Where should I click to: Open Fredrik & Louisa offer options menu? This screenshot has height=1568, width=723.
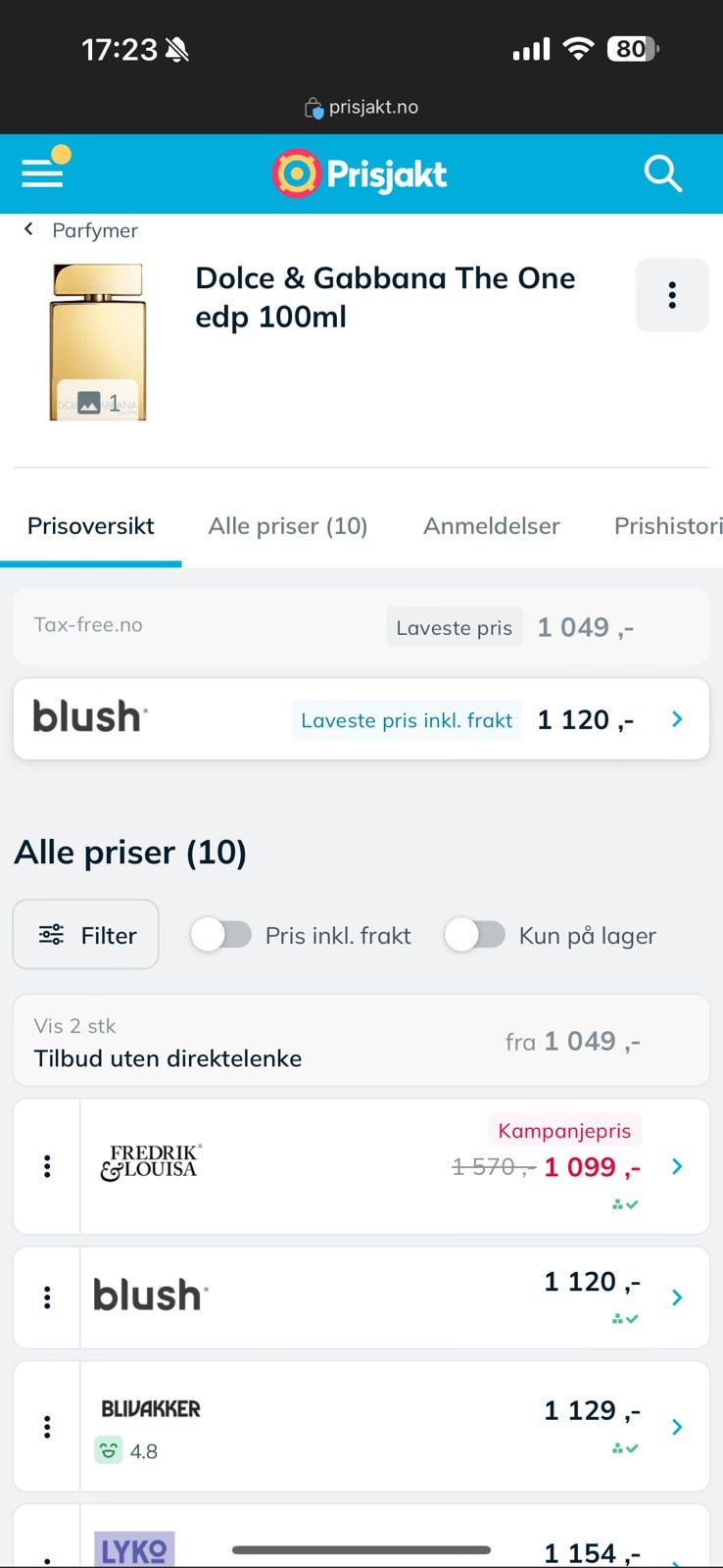47,1166
